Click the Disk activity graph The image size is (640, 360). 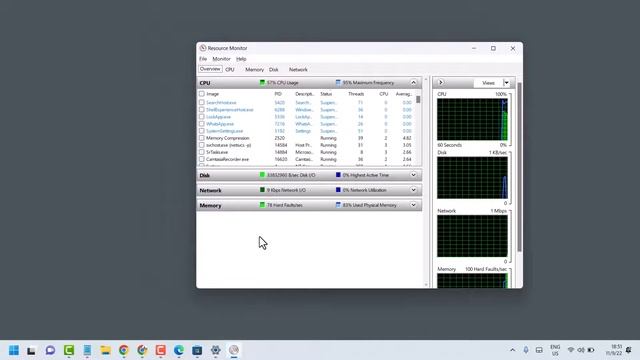tap(472, 178)
